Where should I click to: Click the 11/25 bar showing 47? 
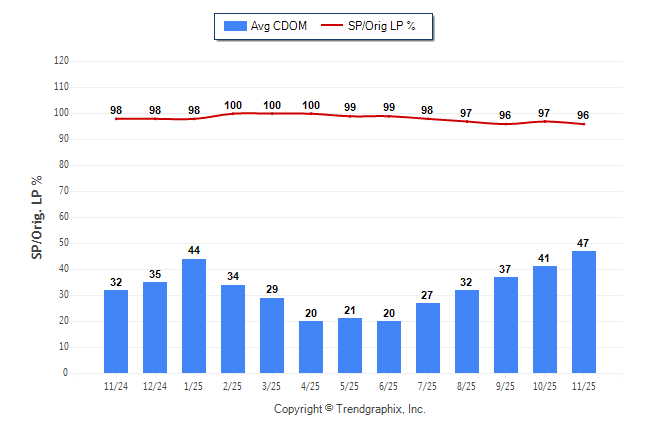584,311
